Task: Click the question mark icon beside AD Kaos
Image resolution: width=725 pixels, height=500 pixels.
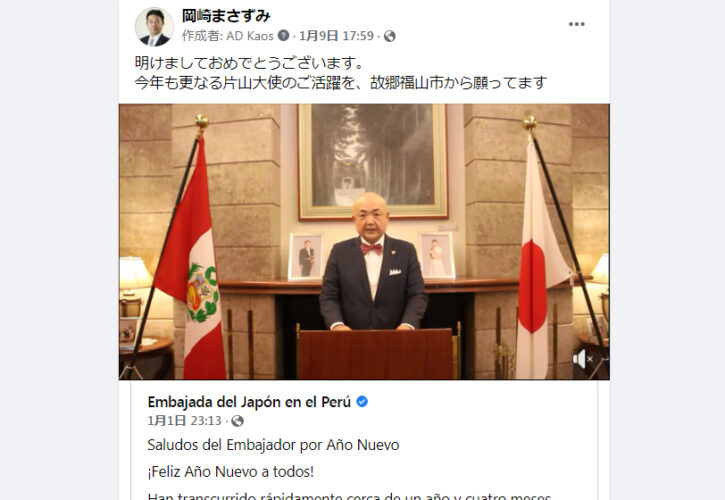Action: coord(283,36)
